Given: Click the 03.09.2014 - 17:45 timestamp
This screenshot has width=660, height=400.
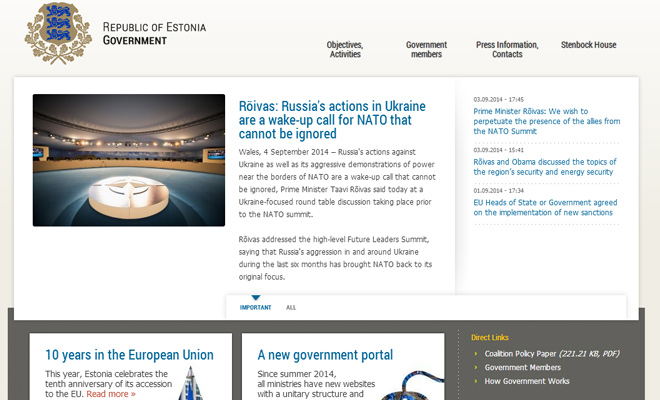Looking at the screenshot, I should pyautogui.click(x=498, y=99).
